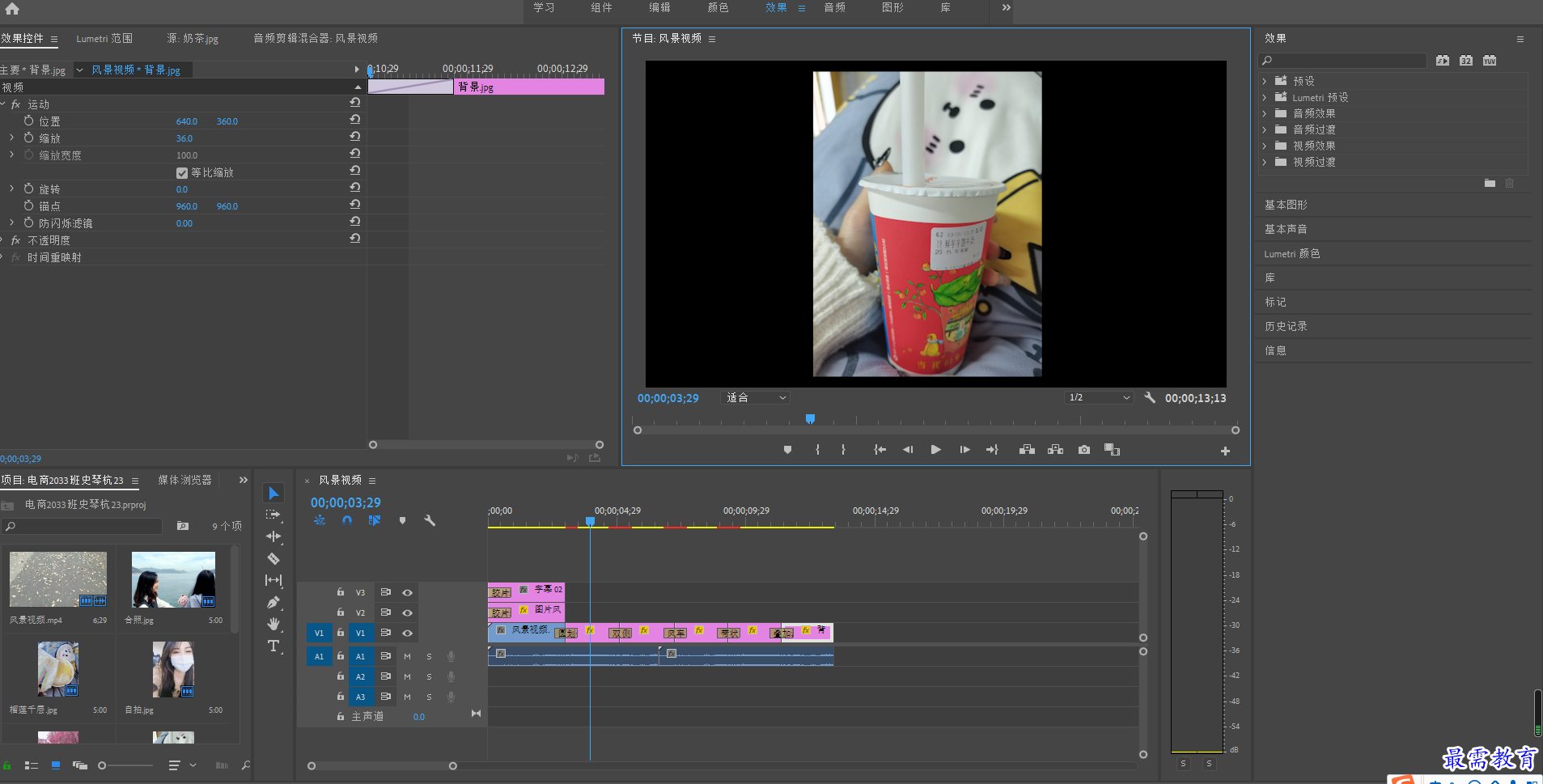Open the Lumetri 范围 panel tab
This screenshot has height=784, width=1543.
click(x=104, y=38)
